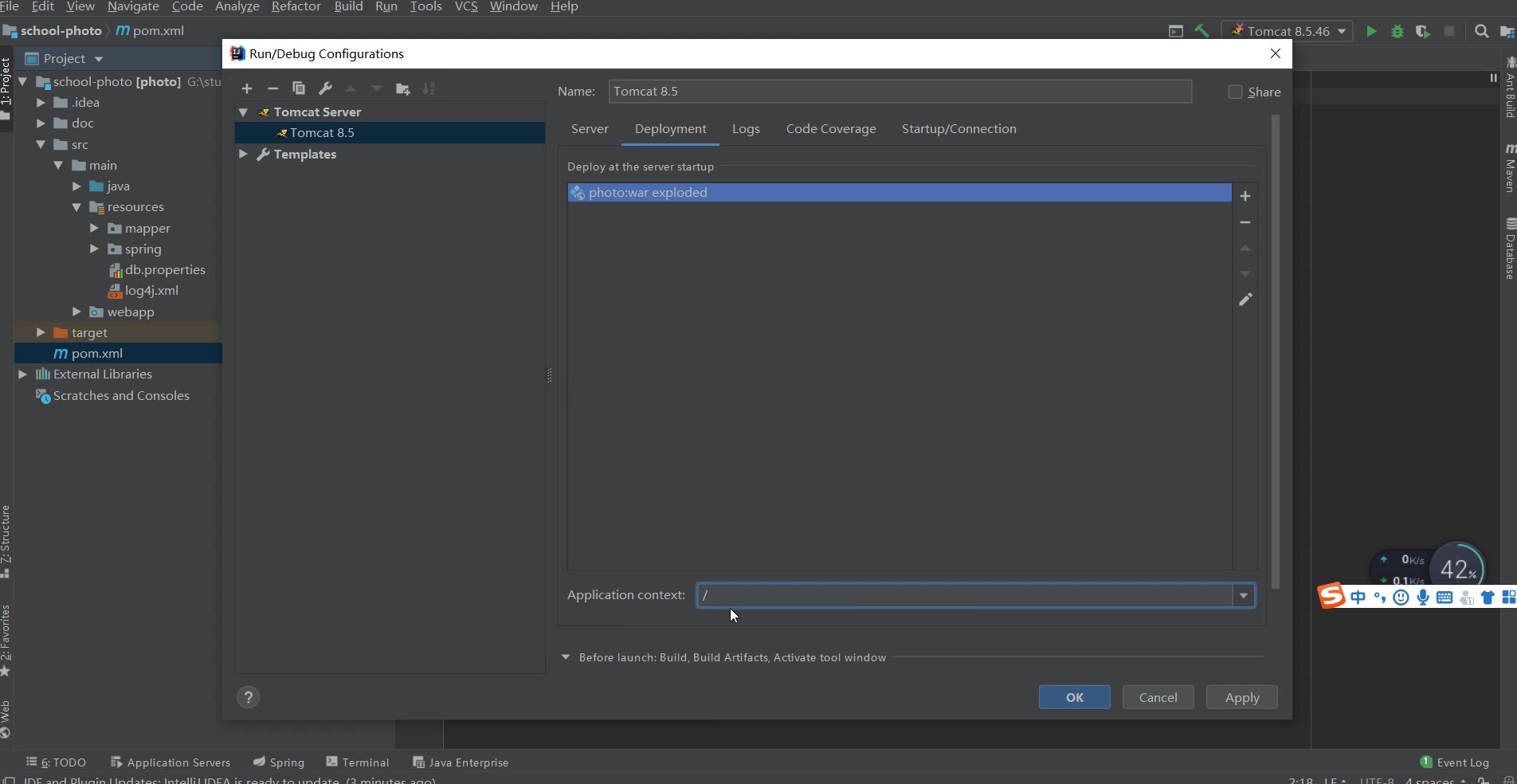Open the Refactor menu

coord(296,6)
